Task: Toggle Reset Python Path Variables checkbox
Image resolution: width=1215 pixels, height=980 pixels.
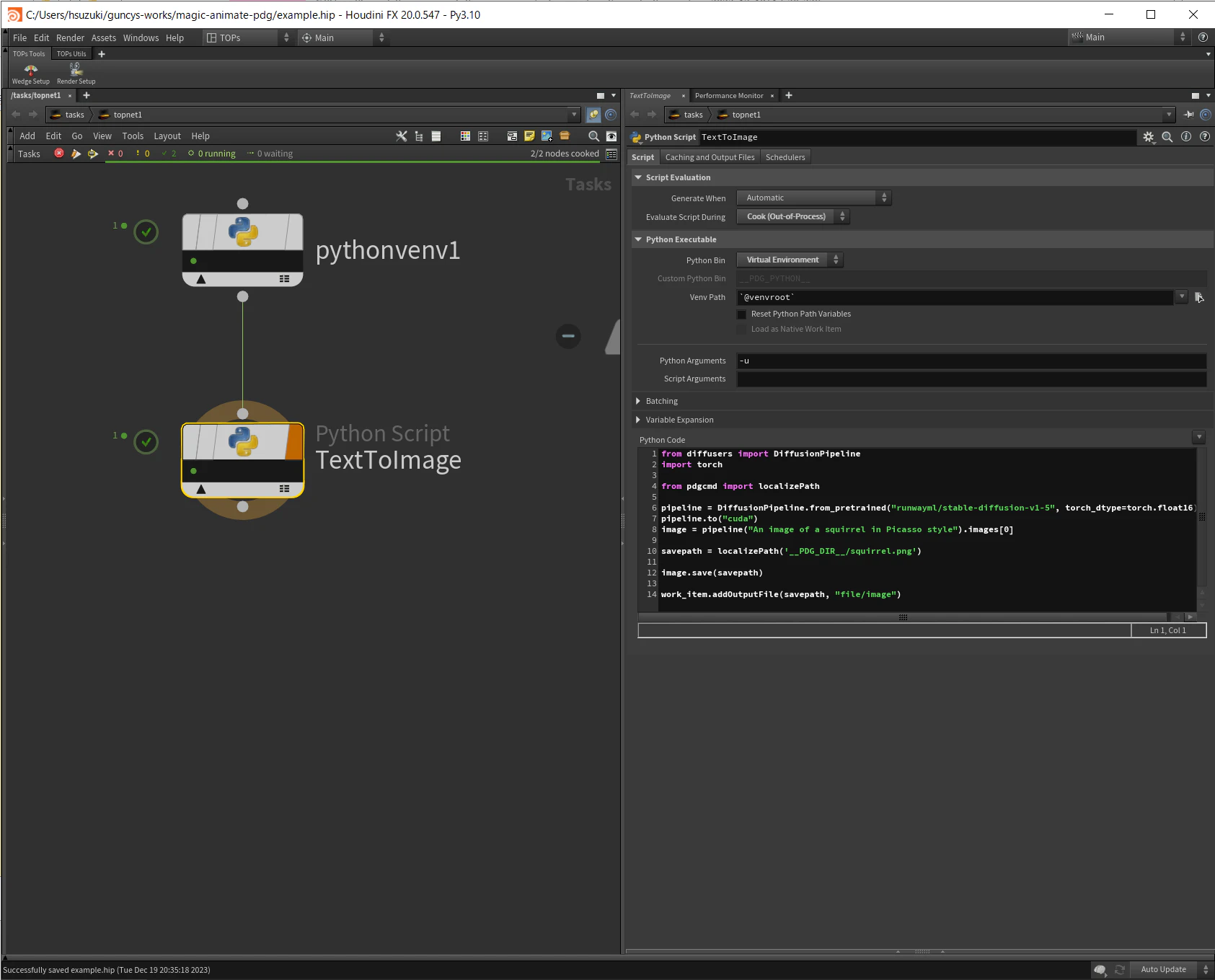Action: click(x=741, y=314)
